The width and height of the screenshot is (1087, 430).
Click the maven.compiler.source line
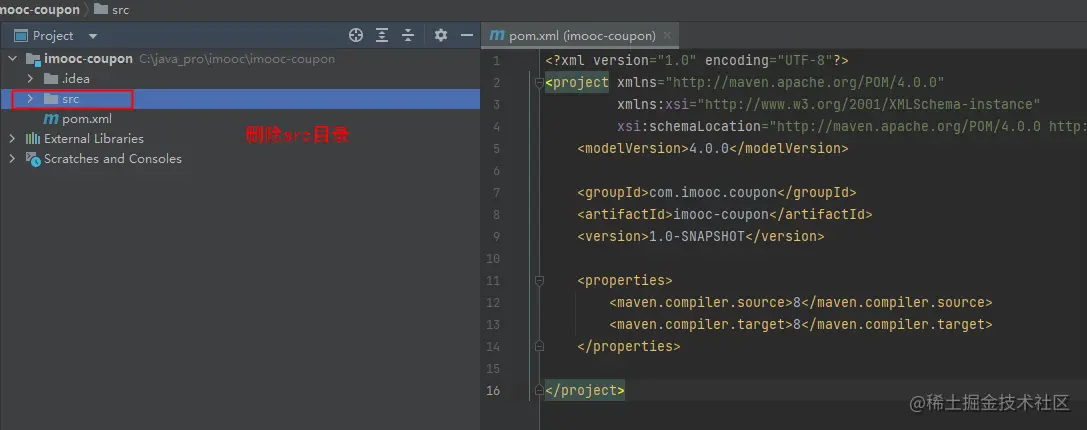point(801,302)
